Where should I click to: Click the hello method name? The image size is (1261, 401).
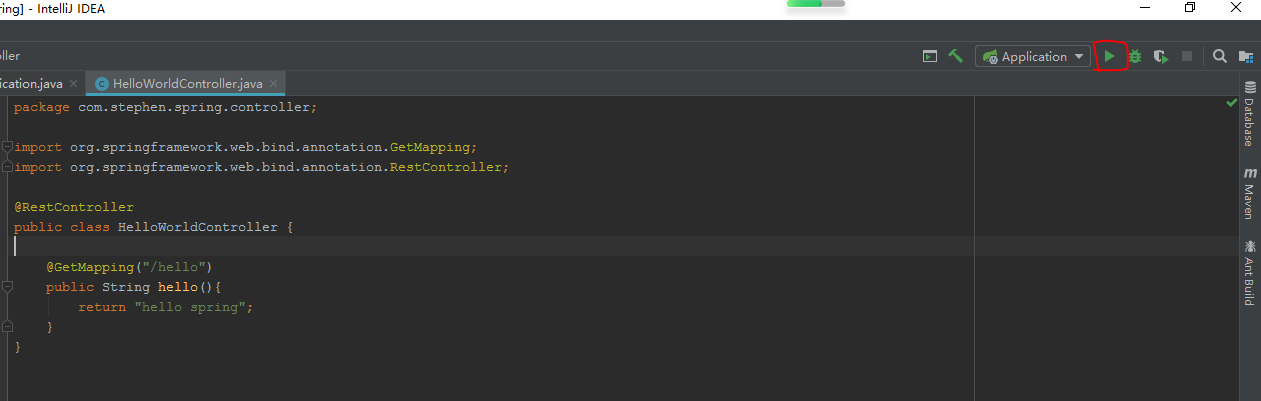point(178,287)
